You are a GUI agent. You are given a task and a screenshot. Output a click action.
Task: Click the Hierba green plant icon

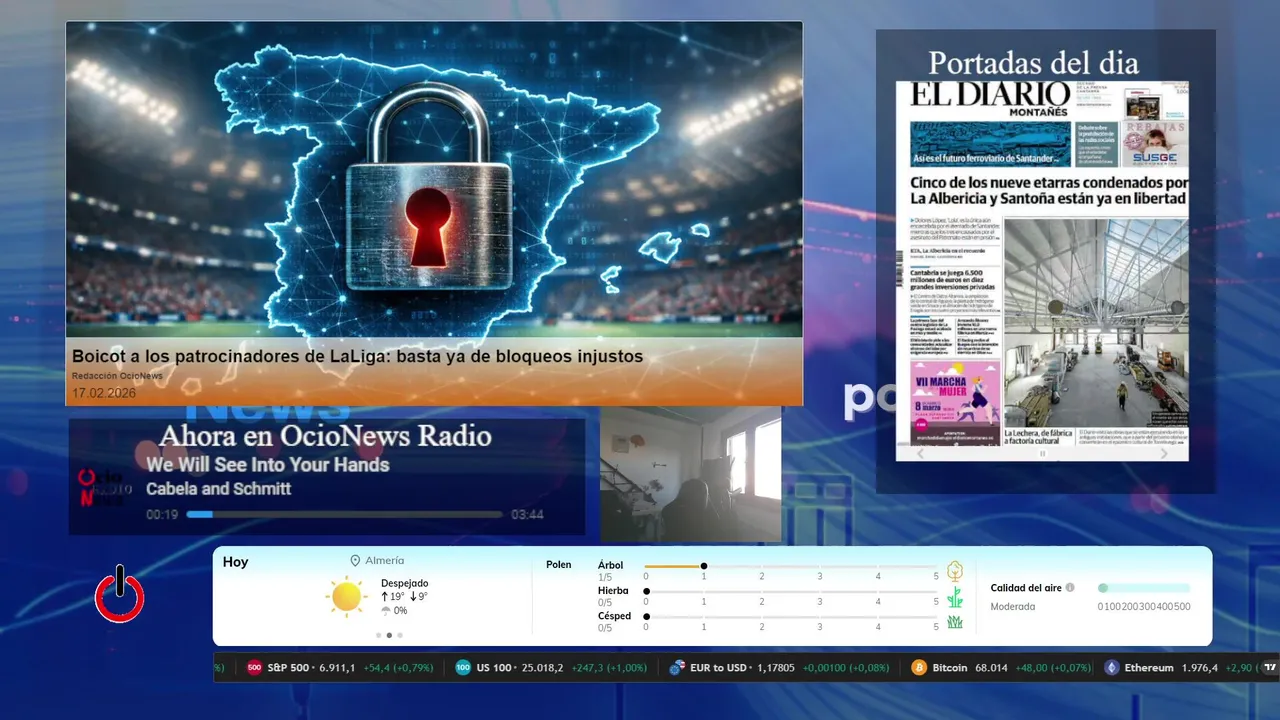tap(955, 597)
